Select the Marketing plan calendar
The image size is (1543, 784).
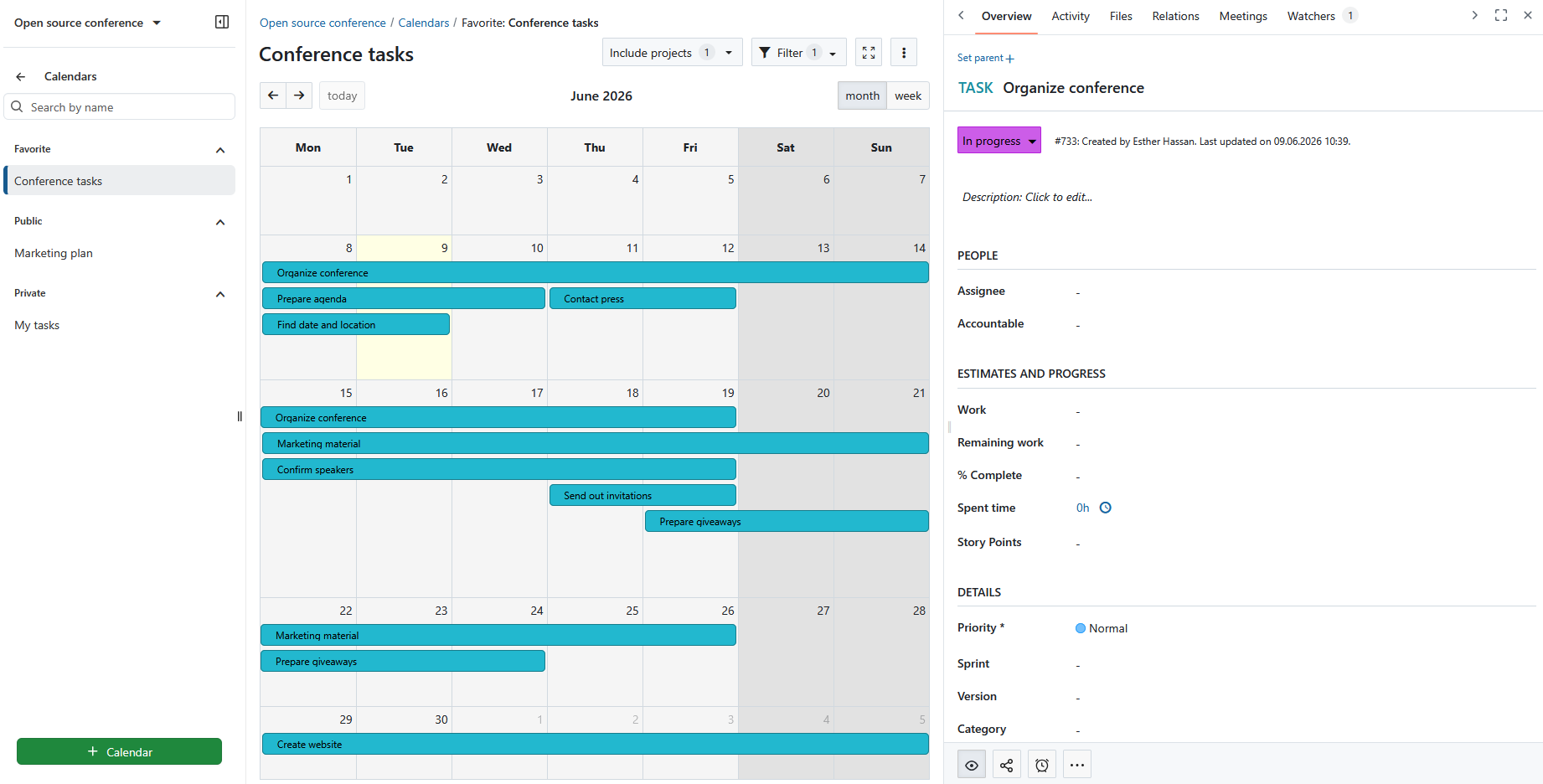click(120, 253)
